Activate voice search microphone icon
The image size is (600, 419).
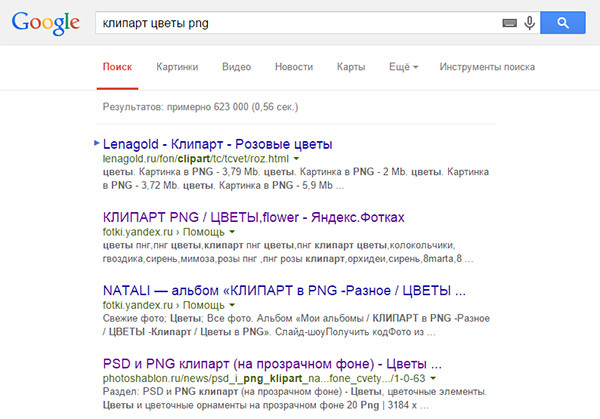pyautogui.click(x=530, y=23)
